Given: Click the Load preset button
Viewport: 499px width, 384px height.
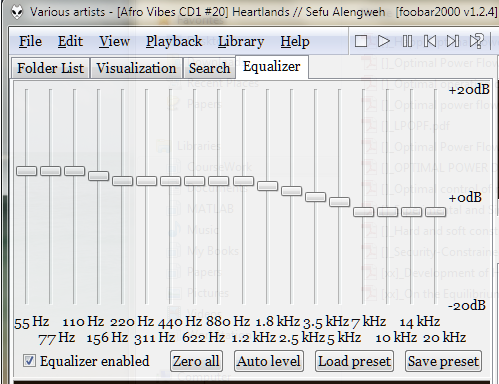Looking at the screenshot, I should [x=354, y=361].
